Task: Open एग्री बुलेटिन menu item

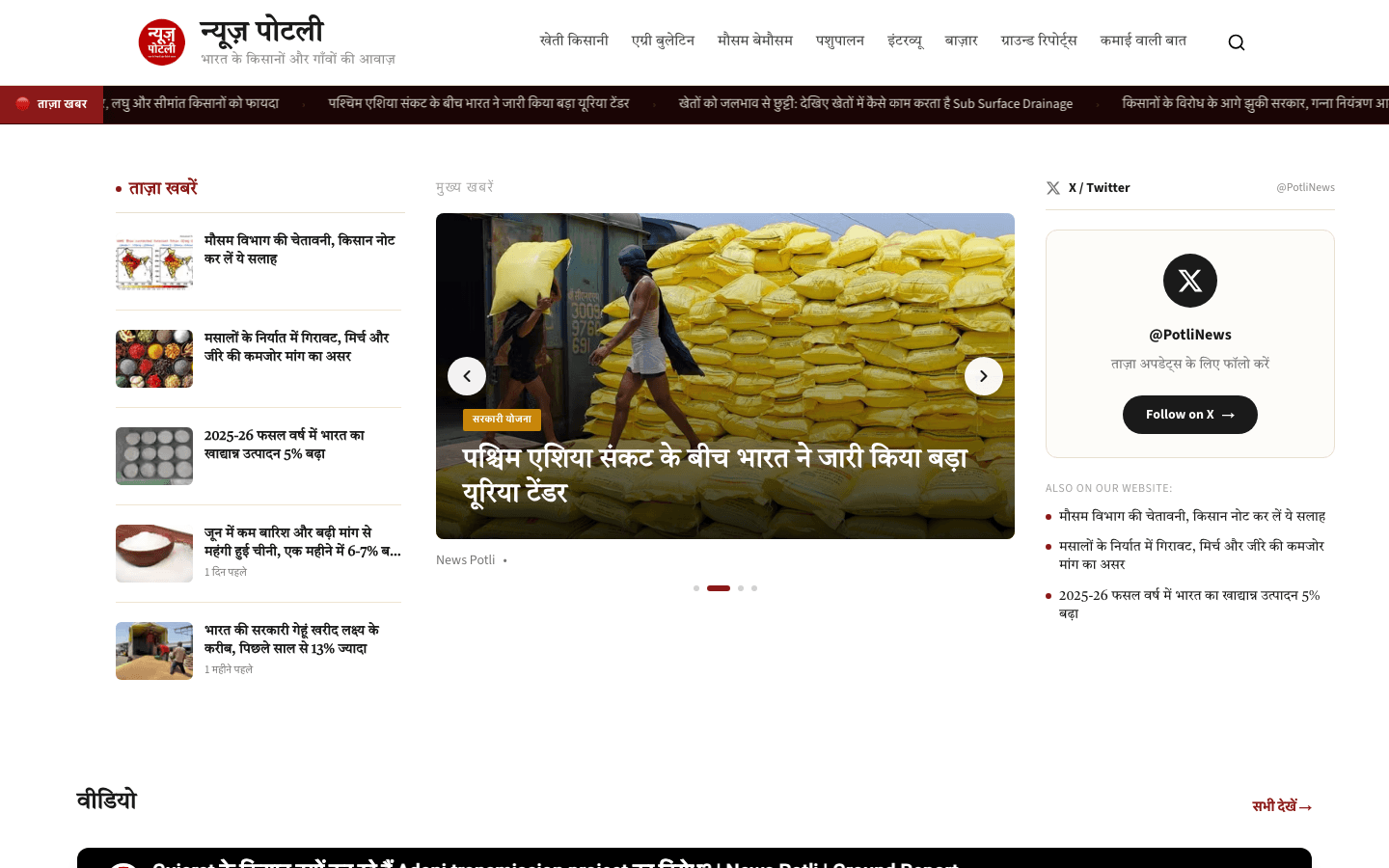Action: (x=663, y=41)
